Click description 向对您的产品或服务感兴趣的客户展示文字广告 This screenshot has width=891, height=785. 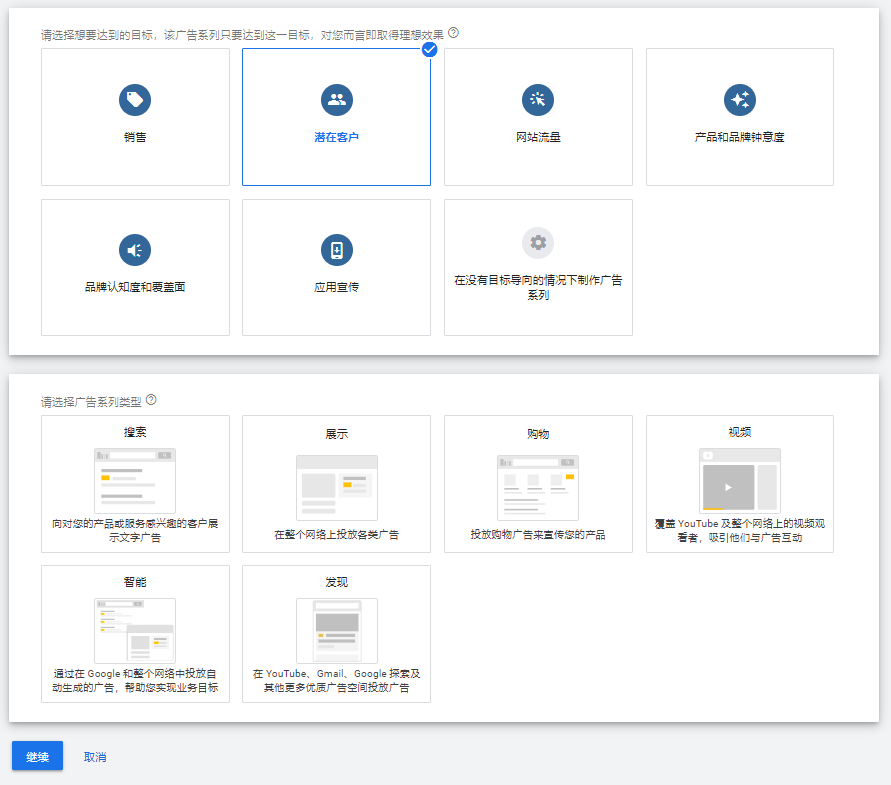[135, 530]
